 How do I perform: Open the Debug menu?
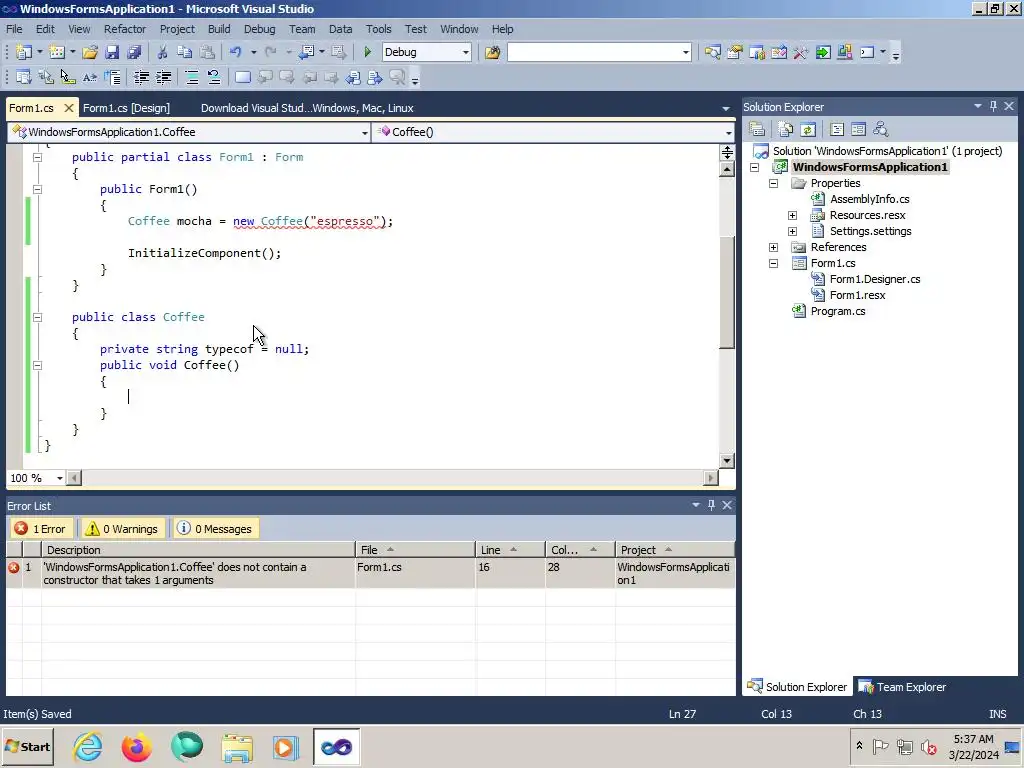click(x=259, y=29)
